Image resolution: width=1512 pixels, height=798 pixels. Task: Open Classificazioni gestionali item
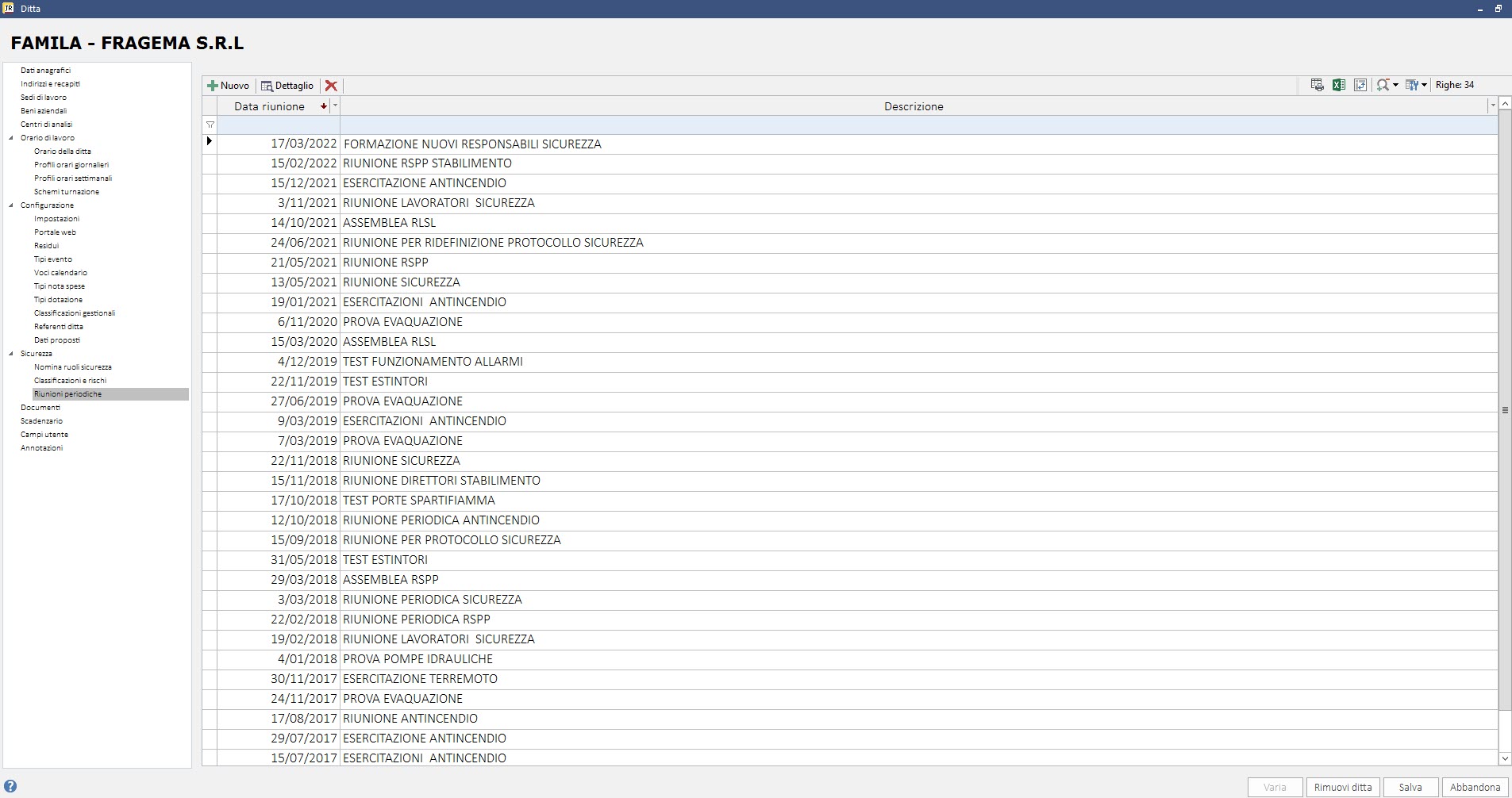pyautogui.click(x=75, y=313)
